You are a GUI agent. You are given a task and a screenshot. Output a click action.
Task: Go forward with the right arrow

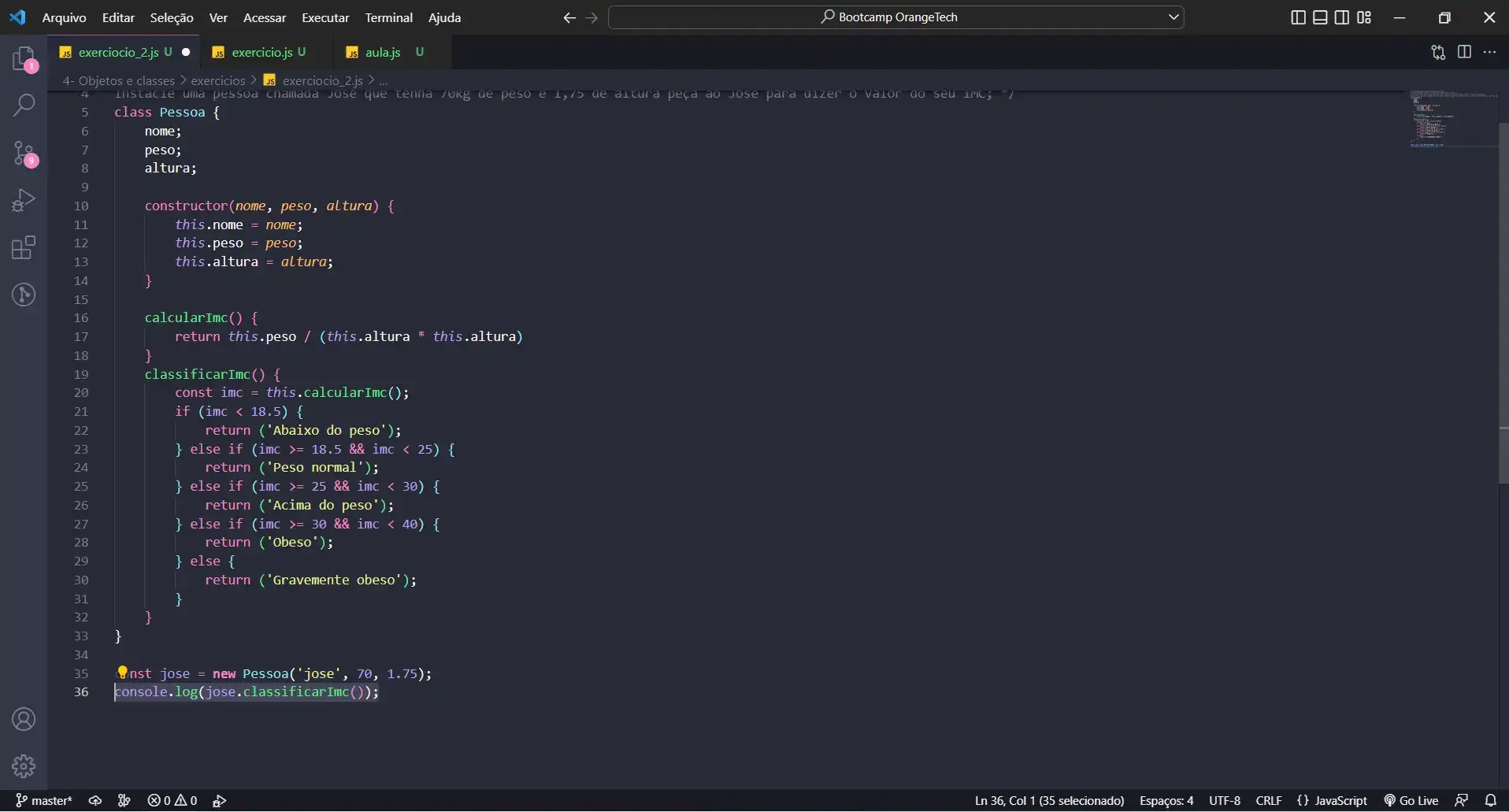[591, 17]
